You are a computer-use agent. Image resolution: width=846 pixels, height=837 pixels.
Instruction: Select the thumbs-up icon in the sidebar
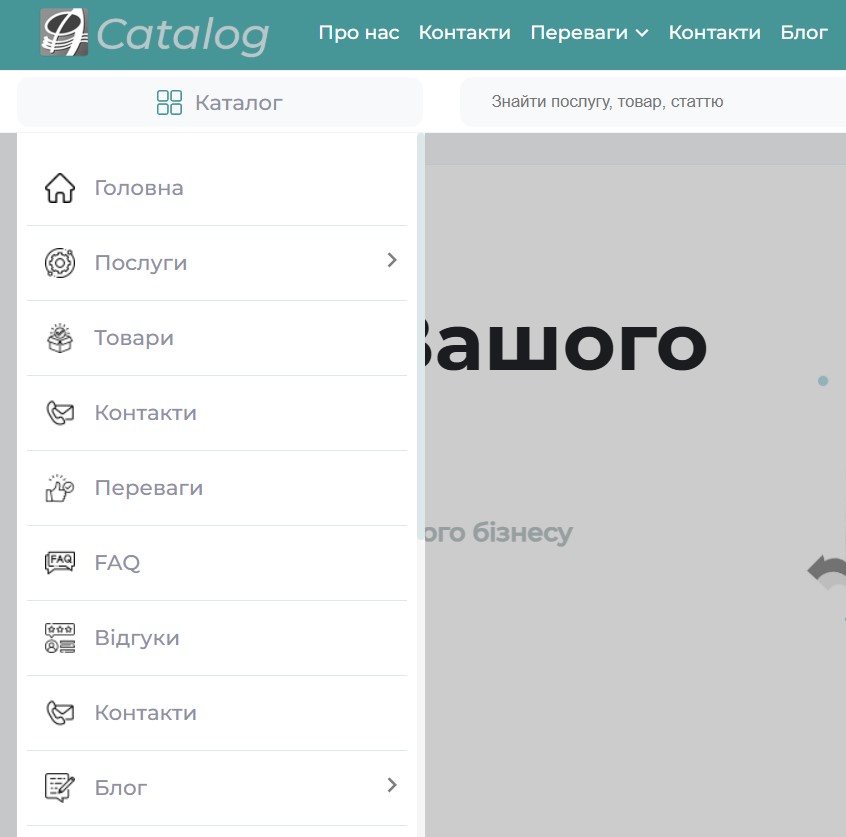click(x=60, y=488)
